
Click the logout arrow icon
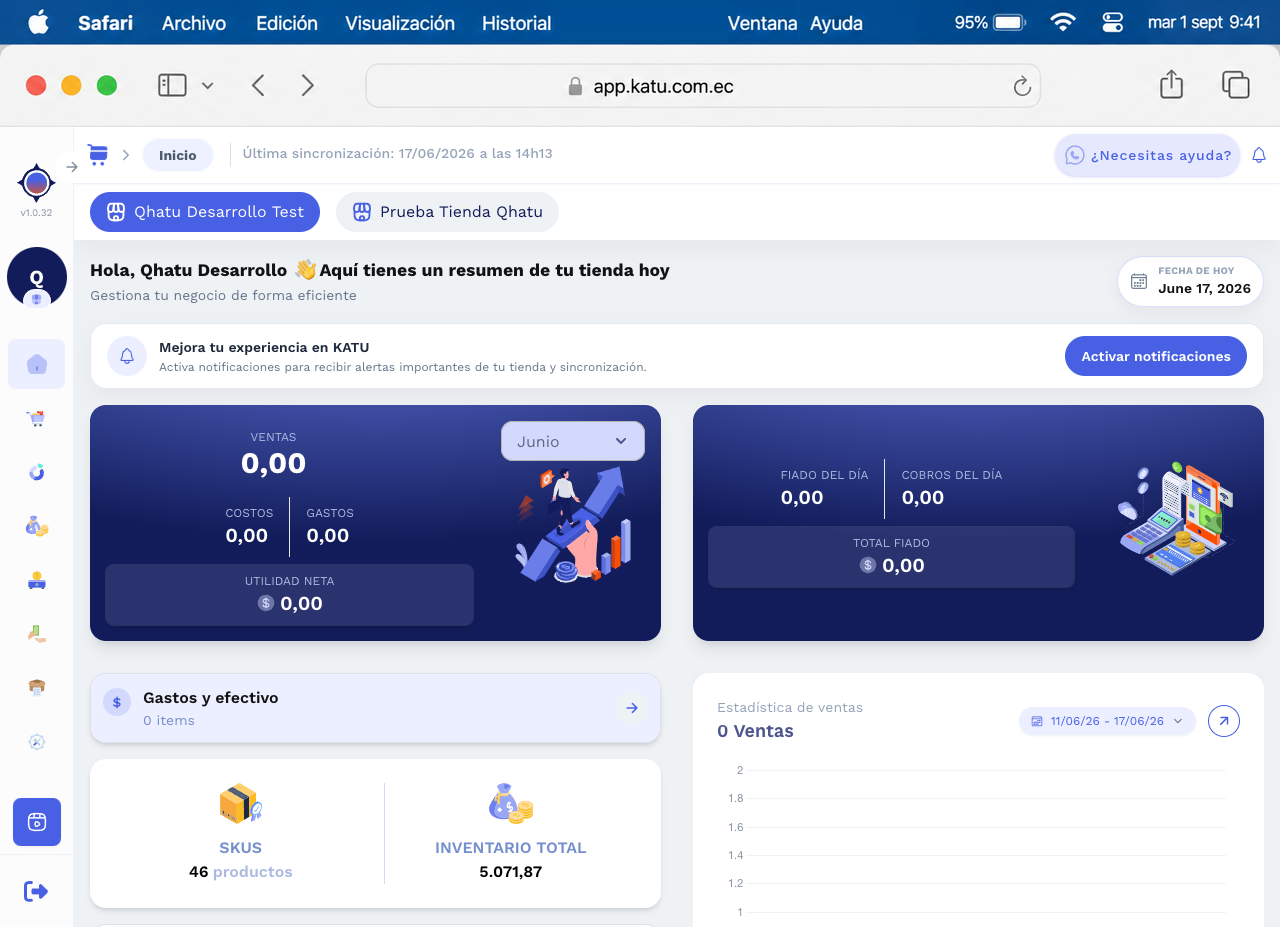36,891
